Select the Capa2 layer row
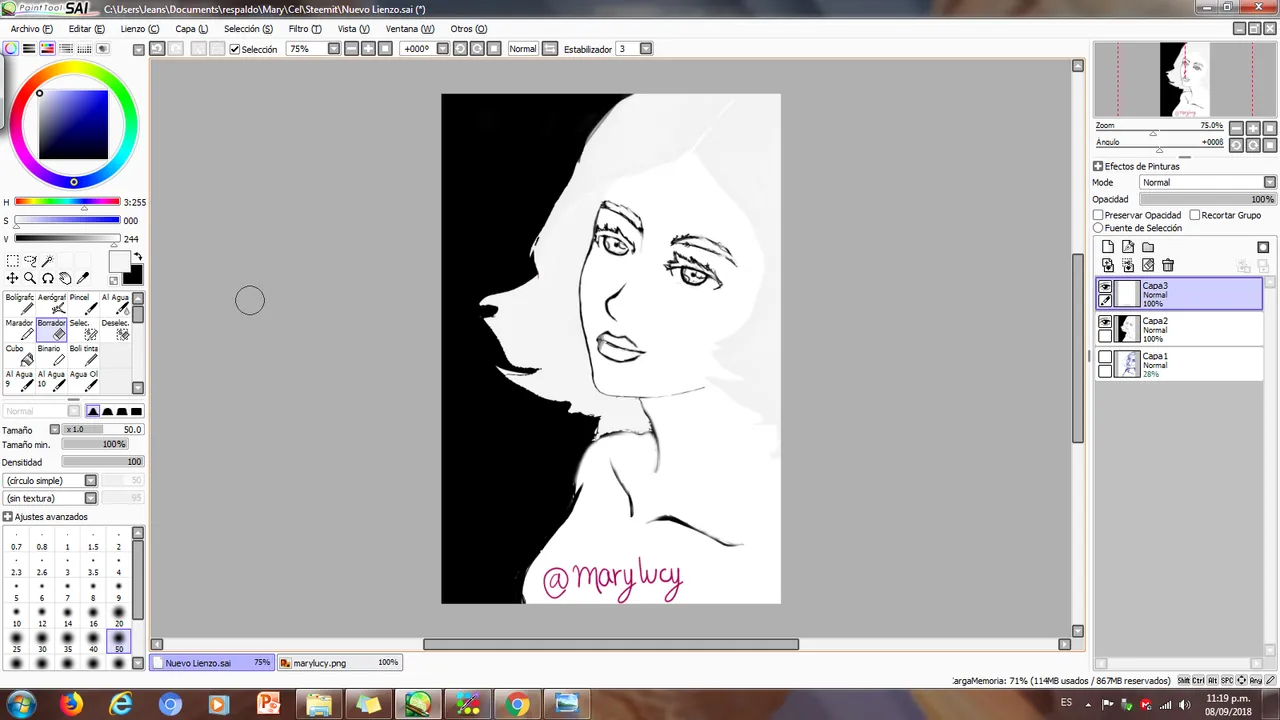 (x=1180, y=330)
